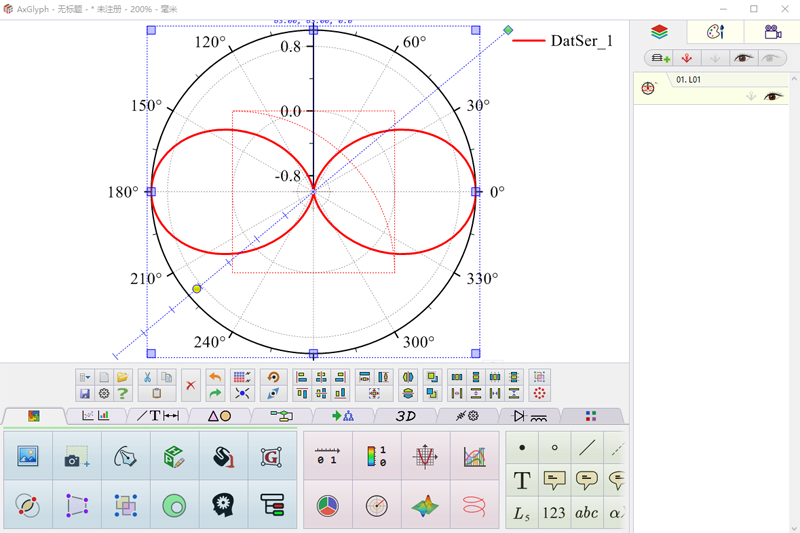Open file with yellow folder icon
This screenshot has height=533, width=800.
click(122, 377)
